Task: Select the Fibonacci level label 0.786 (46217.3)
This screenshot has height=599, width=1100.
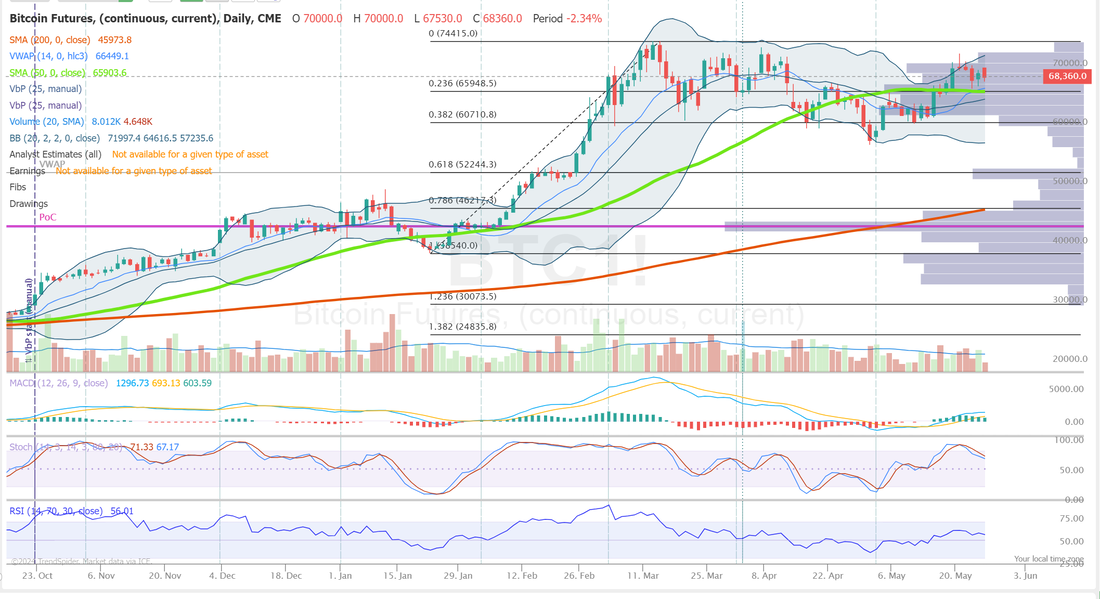Action: click(x=462, y=201)
